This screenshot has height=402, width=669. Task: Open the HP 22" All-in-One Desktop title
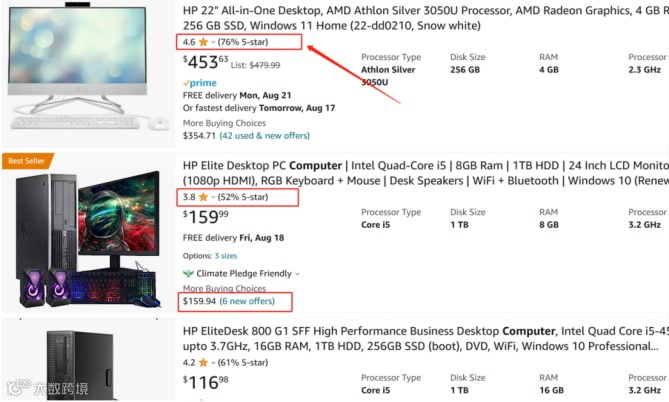tap(426, 18)
